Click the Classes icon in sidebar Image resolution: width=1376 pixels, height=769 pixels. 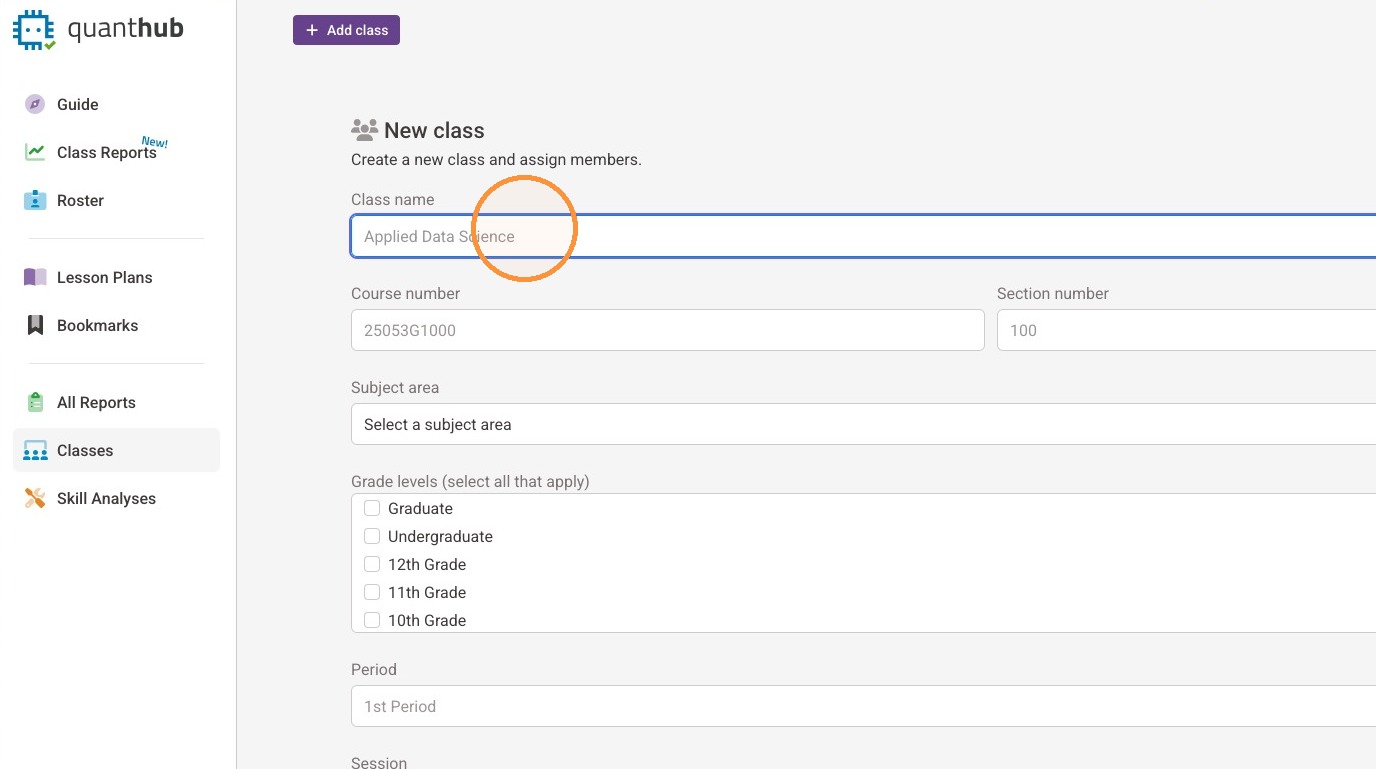(x=35, y=450)
